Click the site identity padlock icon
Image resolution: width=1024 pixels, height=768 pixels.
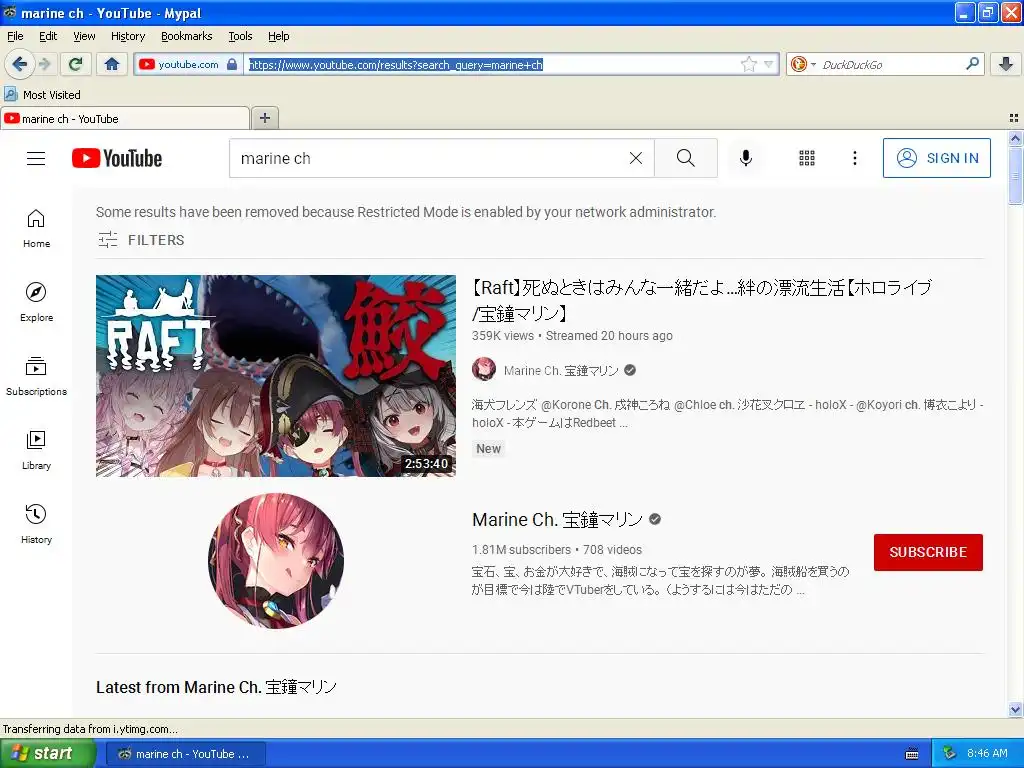[x=232, y=64]
